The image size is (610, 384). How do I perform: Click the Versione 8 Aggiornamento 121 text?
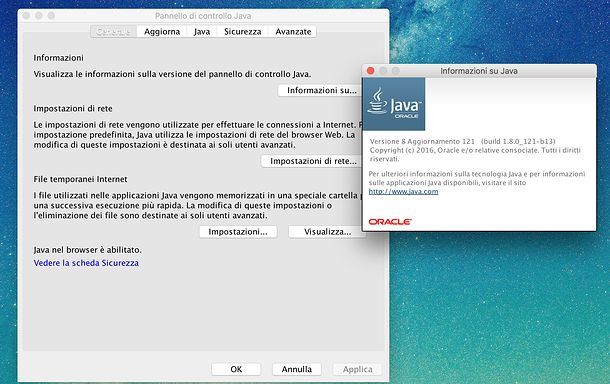click(x=422, y=141)
